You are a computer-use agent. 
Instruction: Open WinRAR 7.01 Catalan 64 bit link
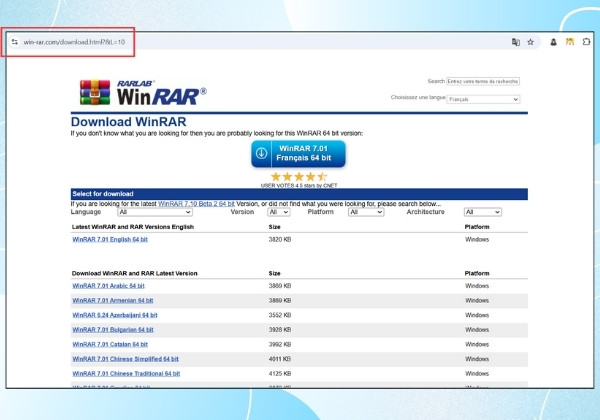point(110,344)
